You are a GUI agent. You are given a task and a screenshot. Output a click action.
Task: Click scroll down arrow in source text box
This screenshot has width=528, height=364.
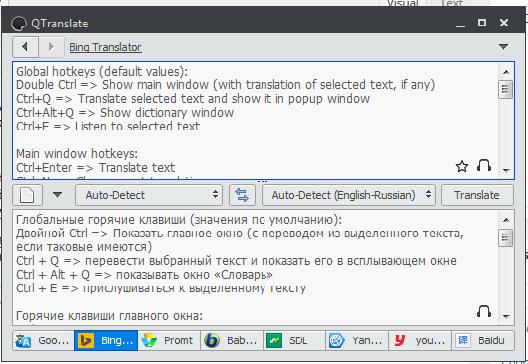click(x=506, y=171)
